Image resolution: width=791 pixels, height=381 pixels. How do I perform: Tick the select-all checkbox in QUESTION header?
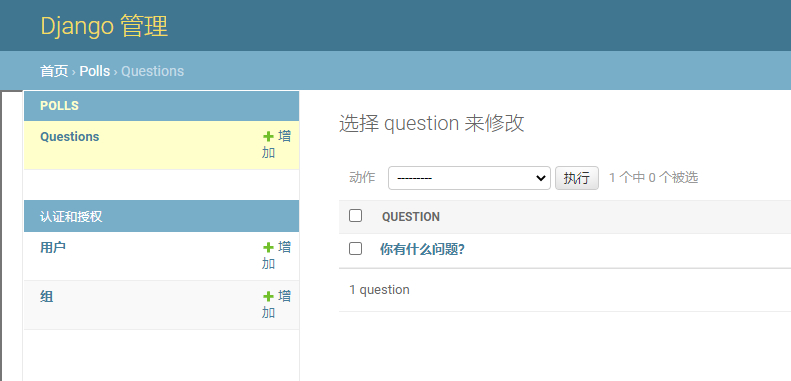pyautogui.click(x=356, y=216)
